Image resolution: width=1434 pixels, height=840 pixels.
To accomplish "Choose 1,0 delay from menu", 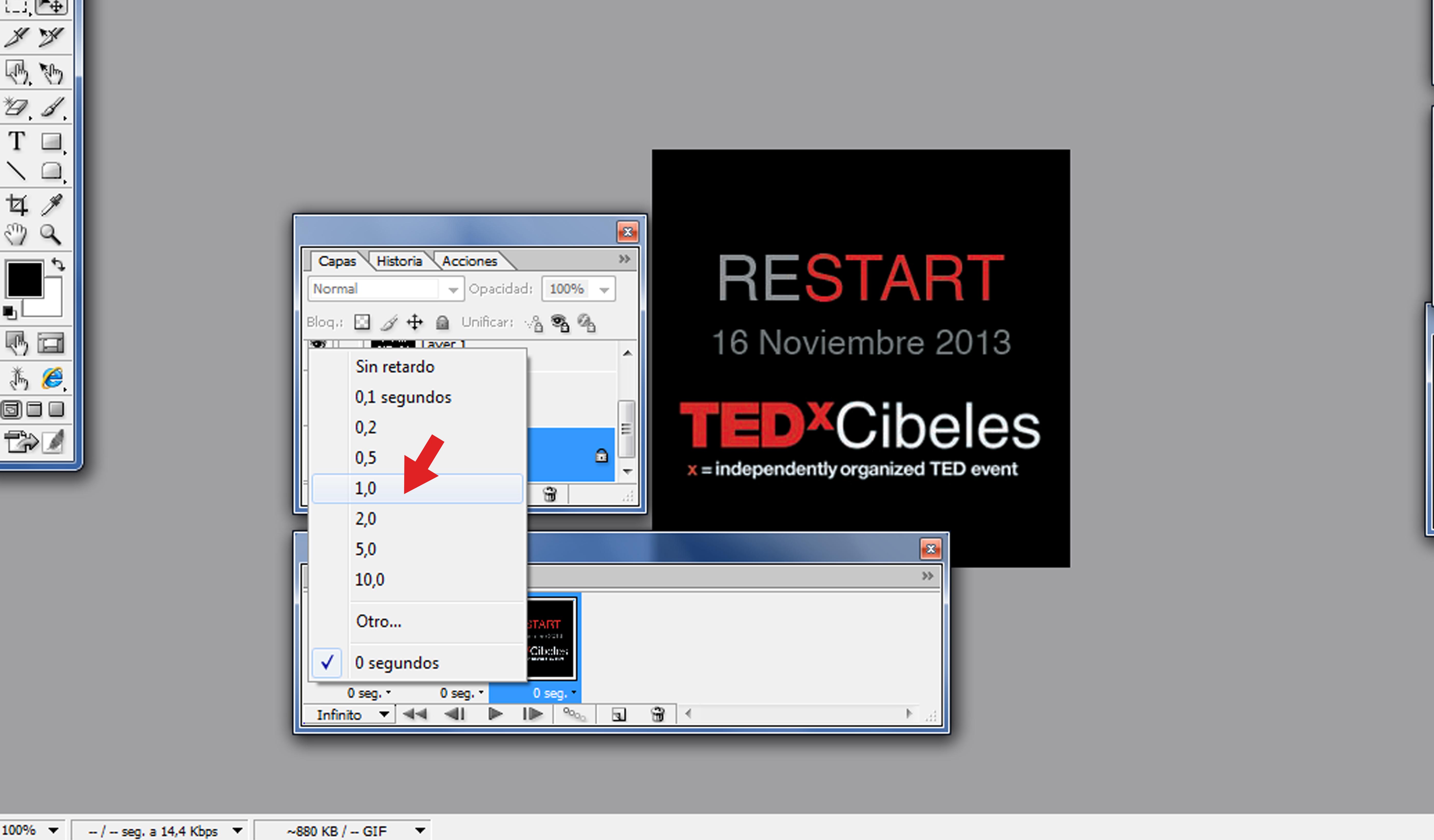I will tap(365, 488).
